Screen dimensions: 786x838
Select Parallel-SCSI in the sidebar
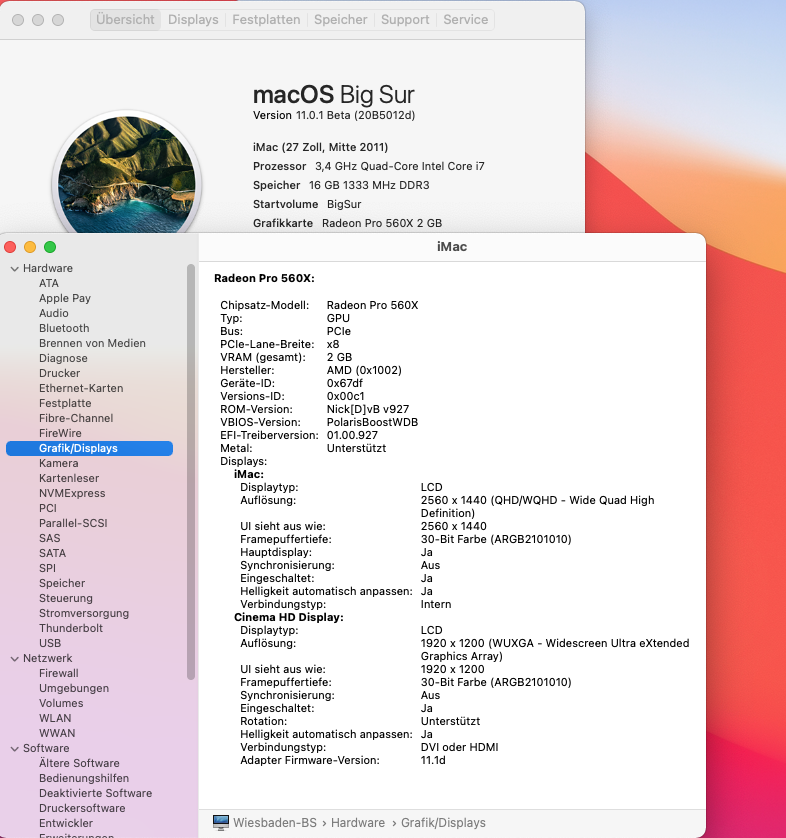73,523
